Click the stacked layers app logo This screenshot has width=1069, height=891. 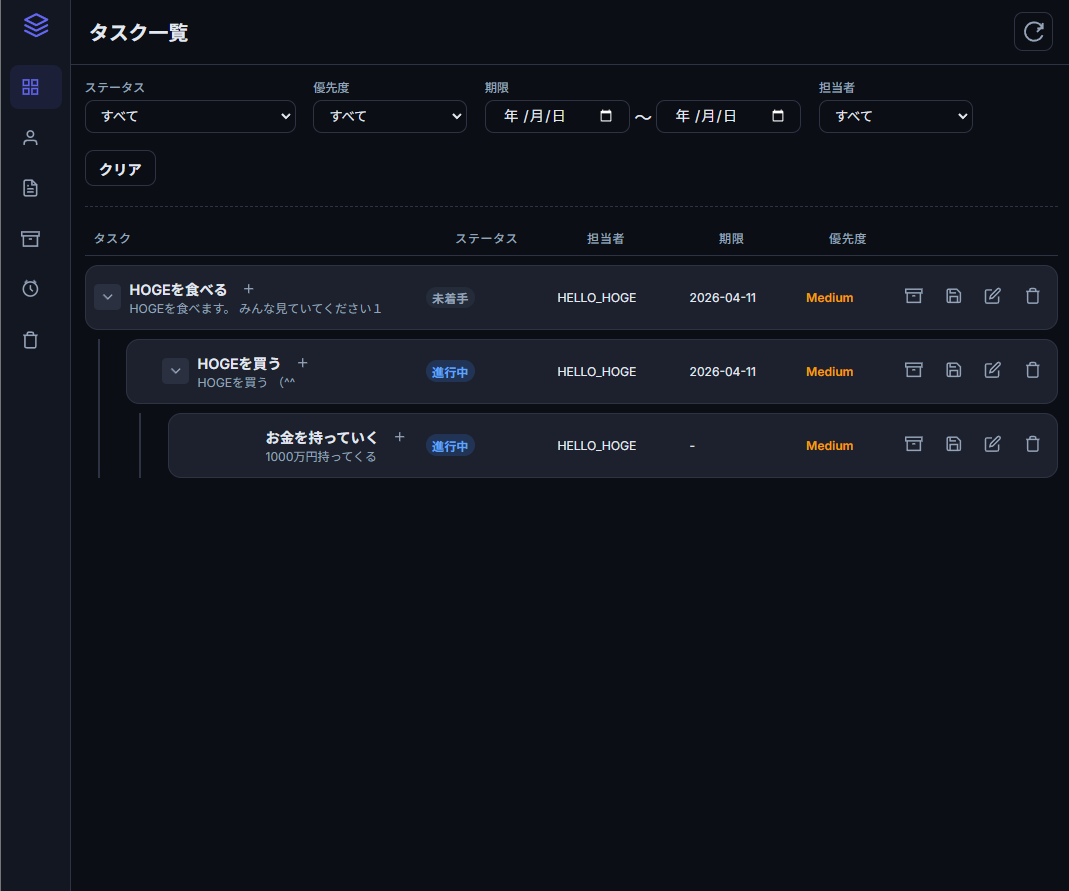pyautogui.click(x=35, y=25)
